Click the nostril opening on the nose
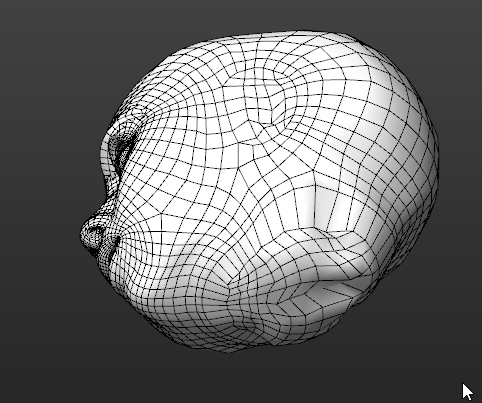 click(96, 231)
